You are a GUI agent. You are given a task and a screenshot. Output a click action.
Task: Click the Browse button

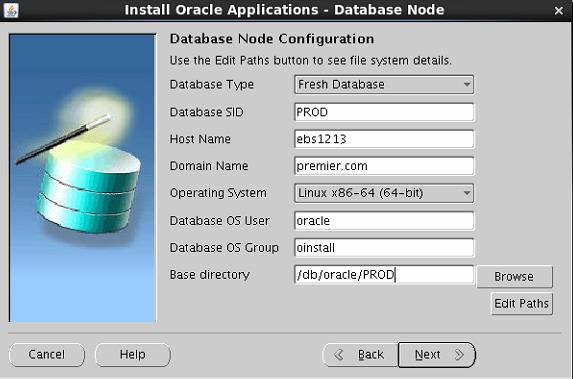pyautogui.click(x=515, y=277)
